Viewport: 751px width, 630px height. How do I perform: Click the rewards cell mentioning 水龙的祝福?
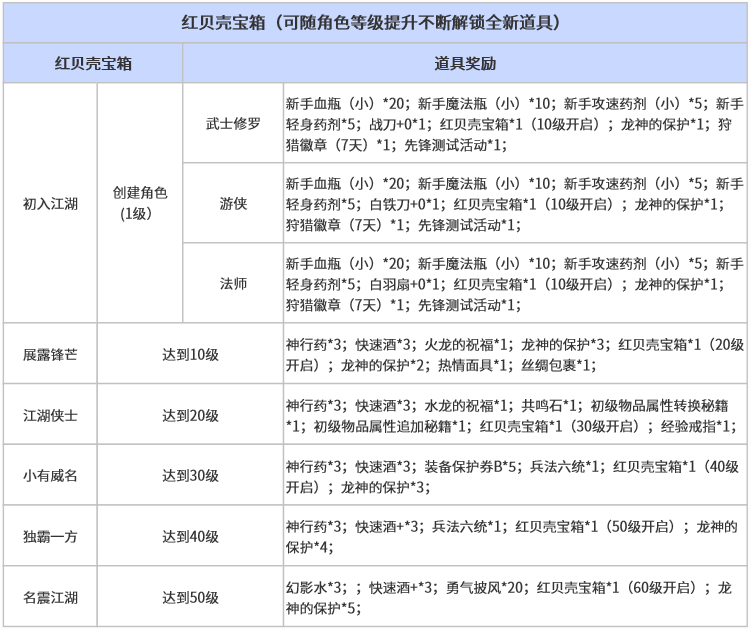coord(513,415)
